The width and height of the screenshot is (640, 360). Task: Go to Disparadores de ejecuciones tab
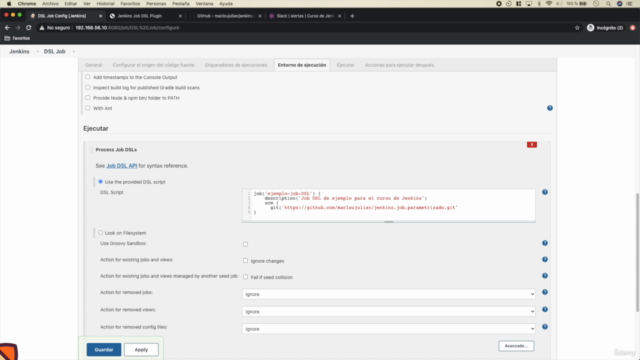[236, 65]
